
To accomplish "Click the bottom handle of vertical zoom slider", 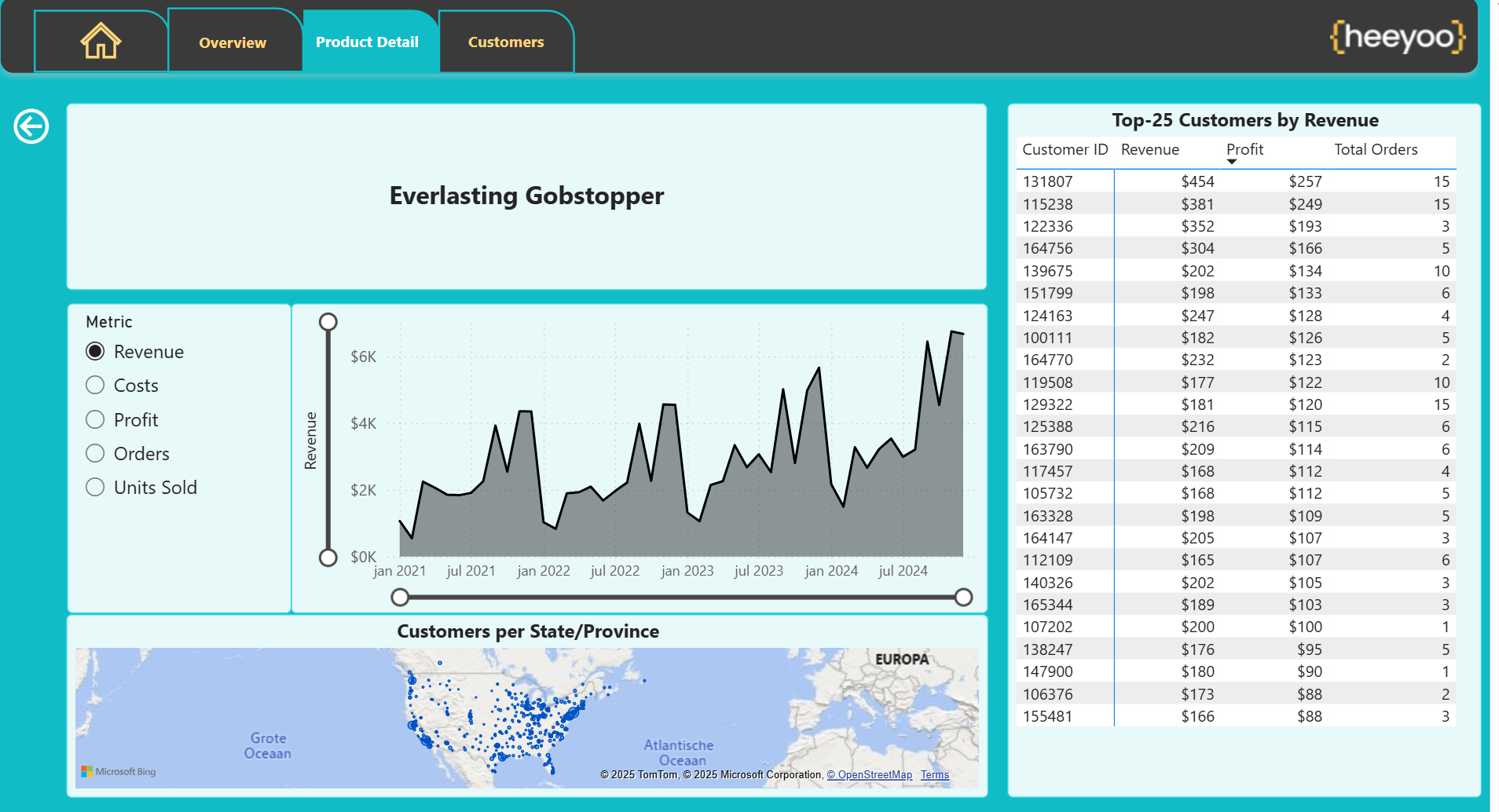I will coord(328,558).
